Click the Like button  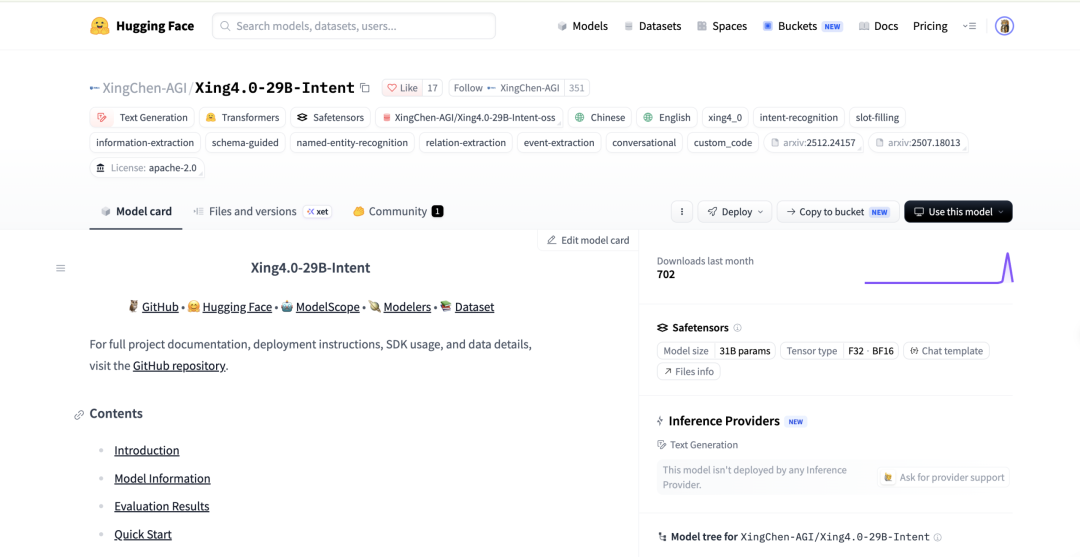click(x=402, y=88)
